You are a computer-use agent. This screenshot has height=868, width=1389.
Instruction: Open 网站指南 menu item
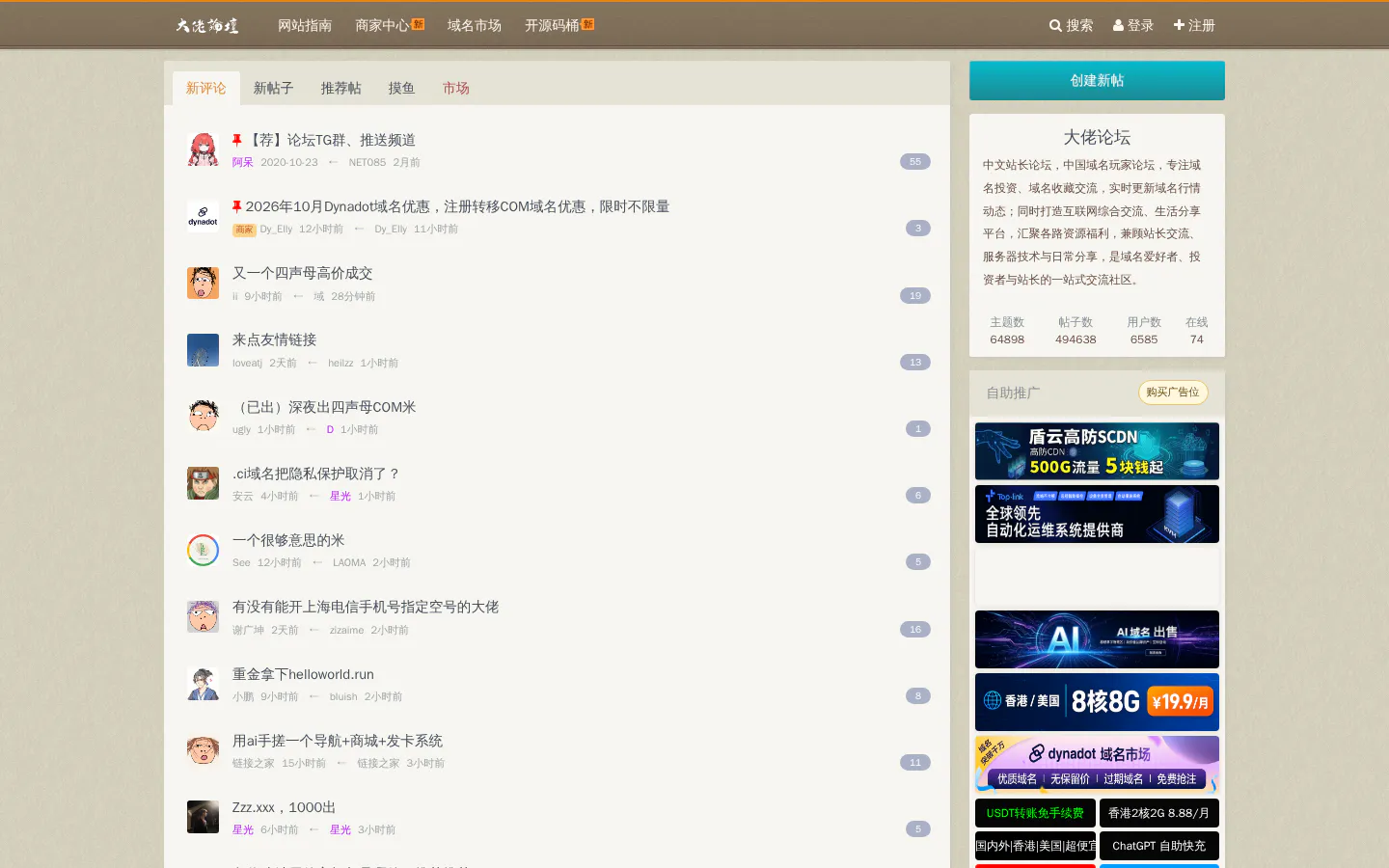coord(305,25)
